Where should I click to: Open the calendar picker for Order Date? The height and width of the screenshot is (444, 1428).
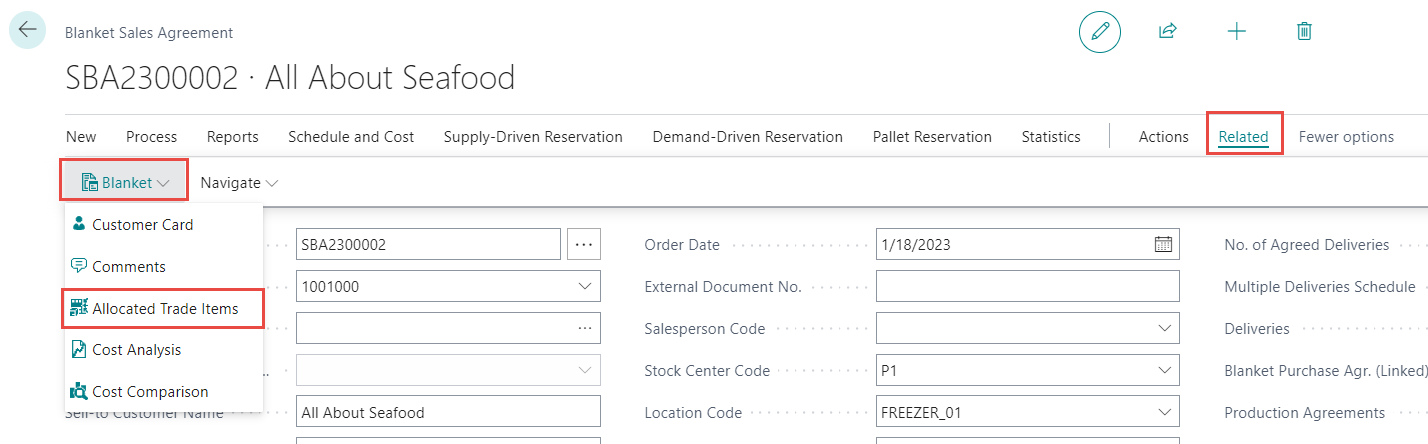tap(1163, 245)
